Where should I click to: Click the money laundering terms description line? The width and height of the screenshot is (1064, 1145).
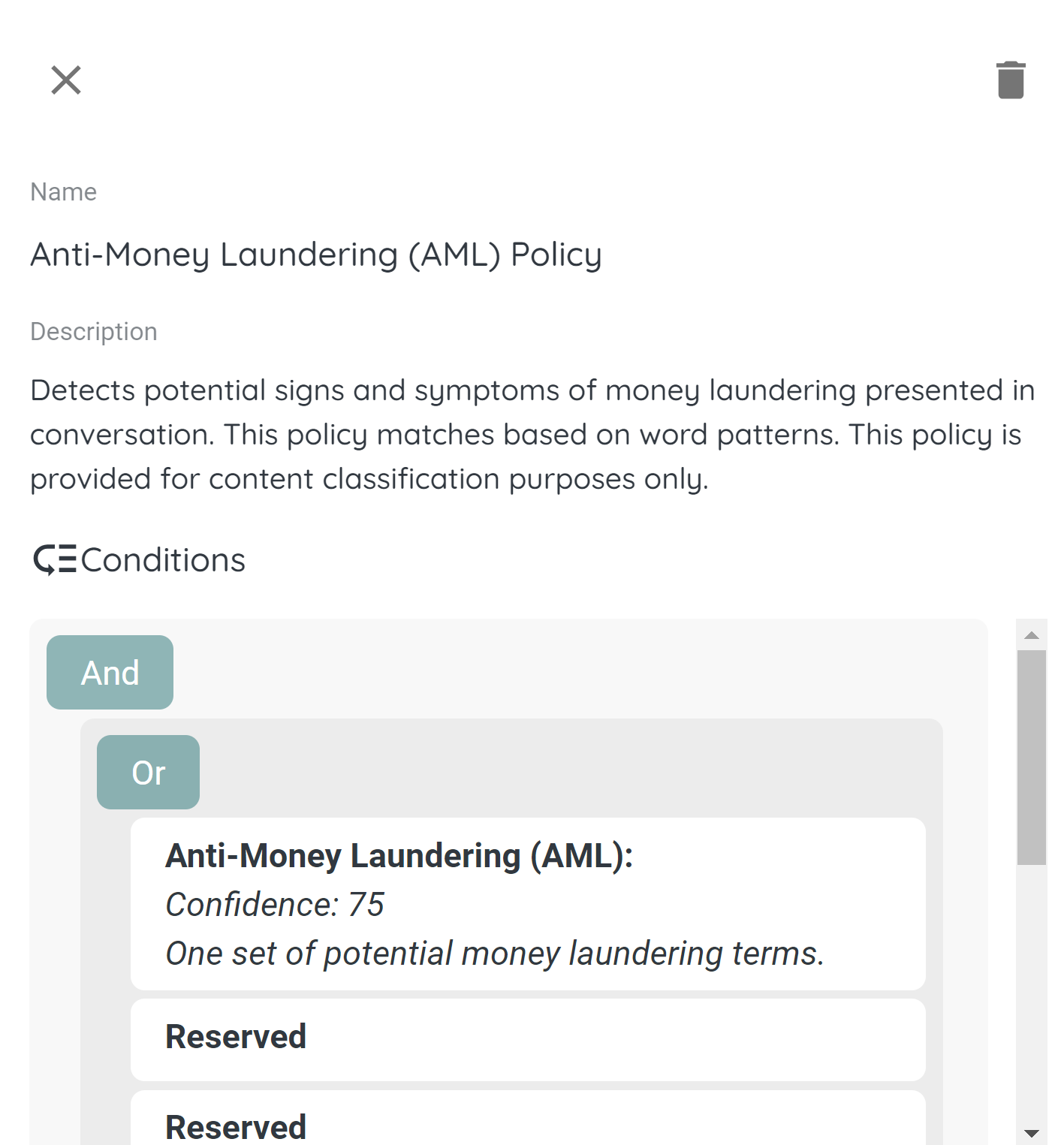(x=494, y=954)
